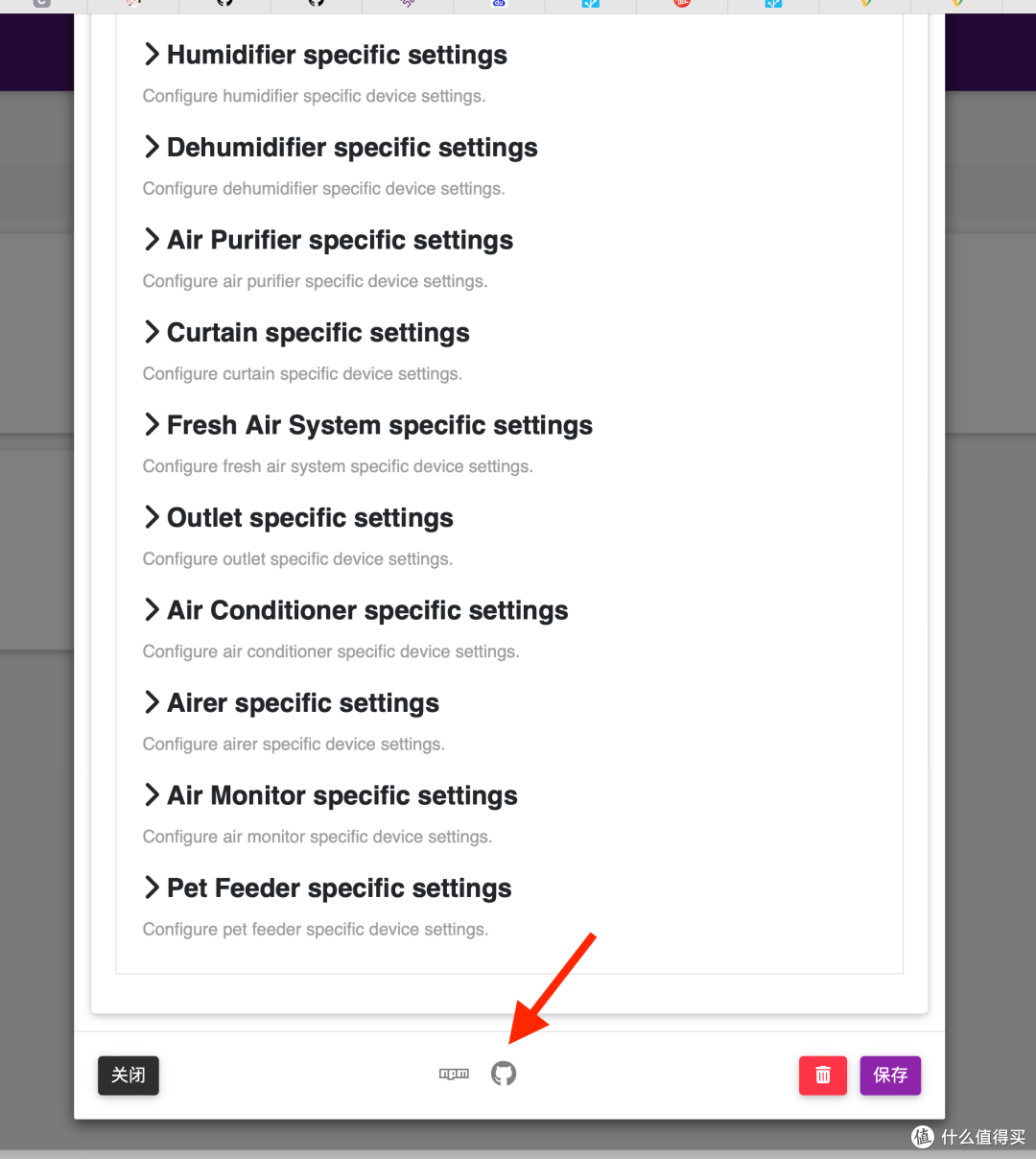The height and width of the screenshot is (1159, 1036).
Task: Click the red trash delete button
Action: click(x=822, y=1076)
